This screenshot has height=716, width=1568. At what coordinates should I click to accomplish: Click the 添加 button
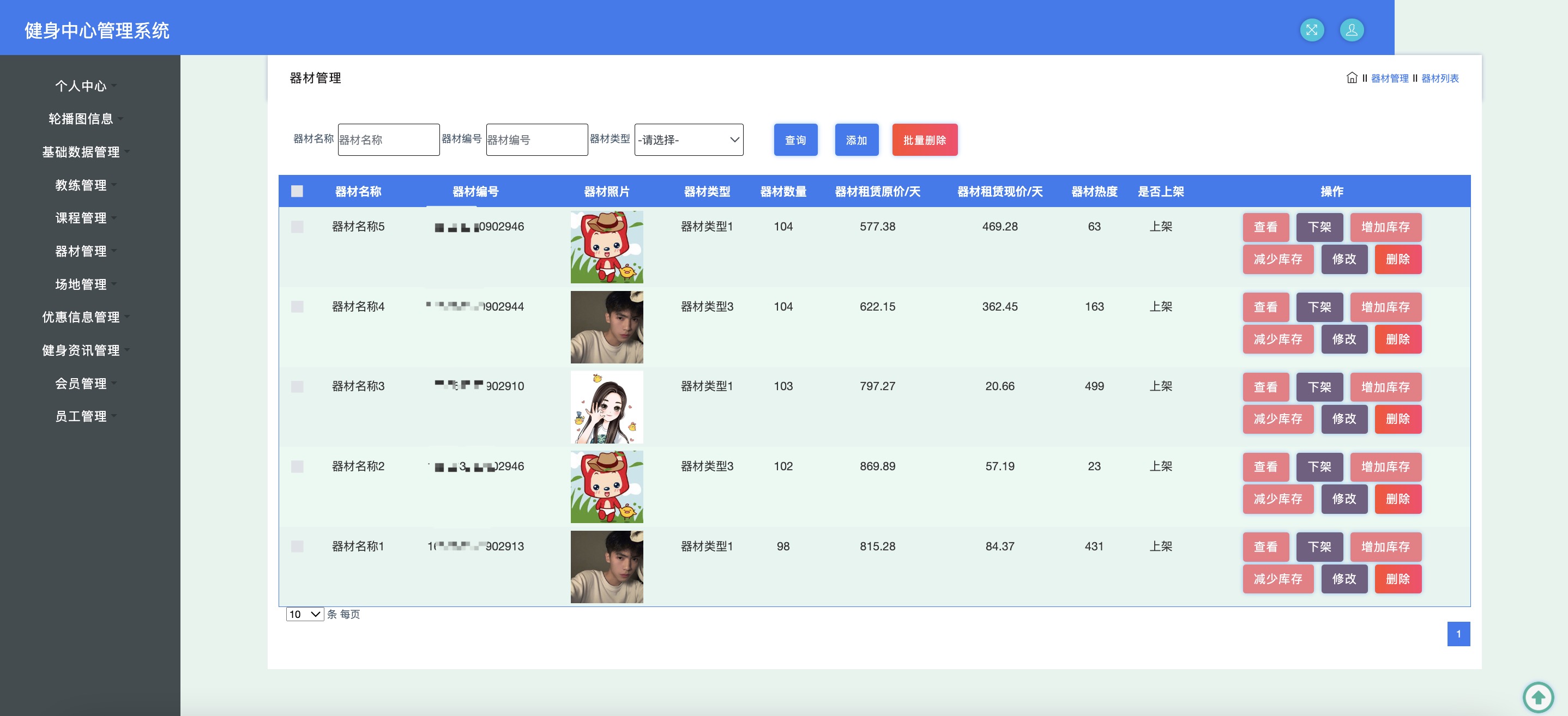(857, 140)
